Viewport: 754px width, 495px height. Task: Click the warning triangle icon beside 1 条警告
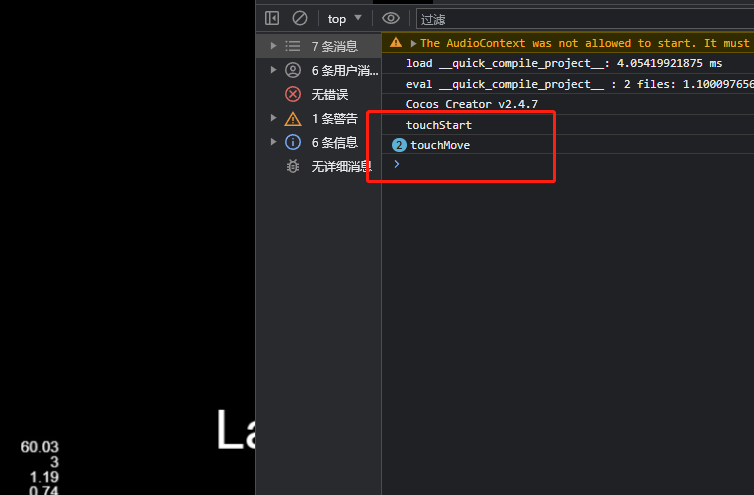pyautogui.click(x=293, y=118)
